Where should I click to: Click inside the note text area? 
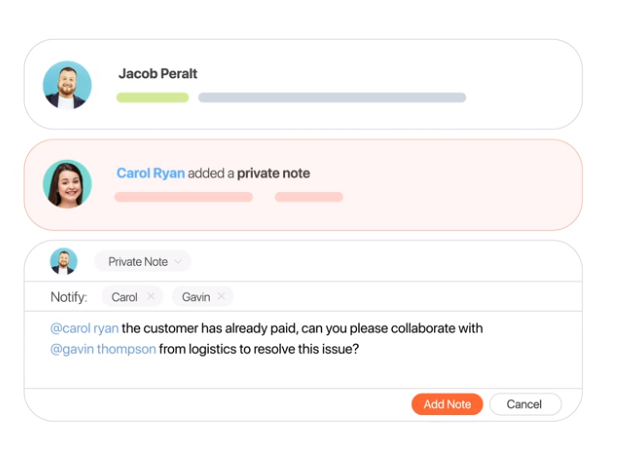[303, 350]
